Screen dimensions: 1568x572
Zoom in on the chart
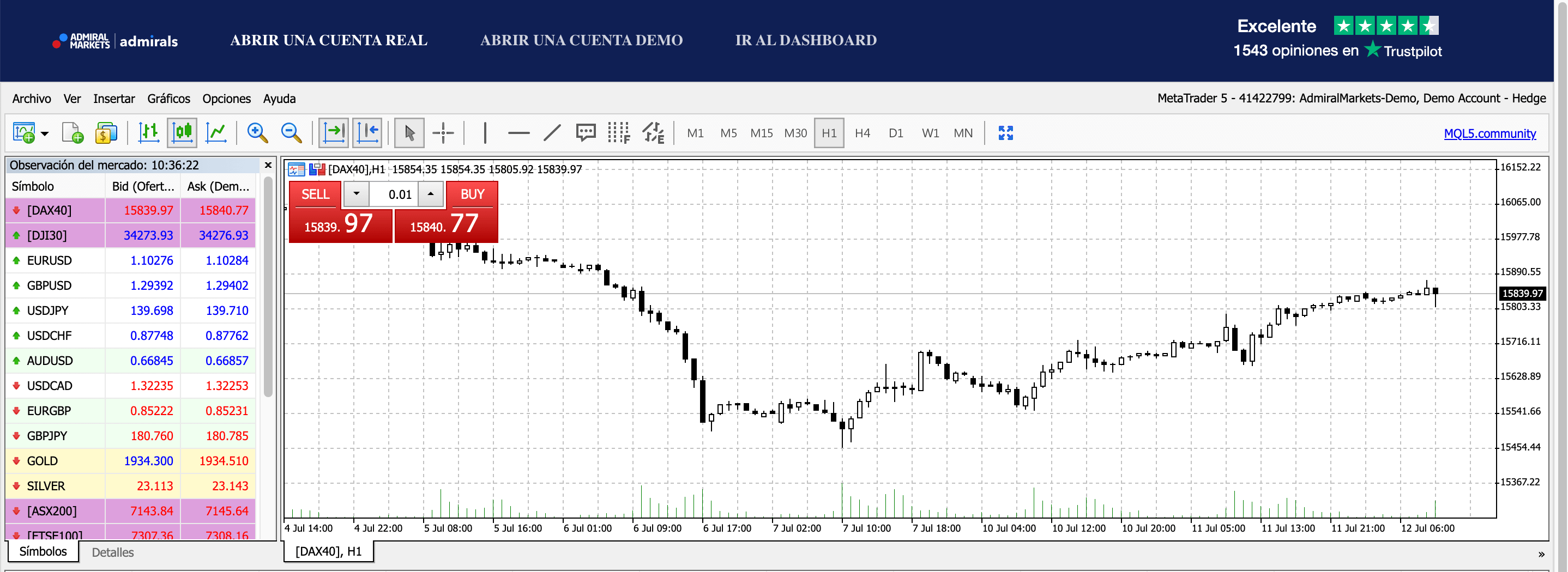click(257, 133)
